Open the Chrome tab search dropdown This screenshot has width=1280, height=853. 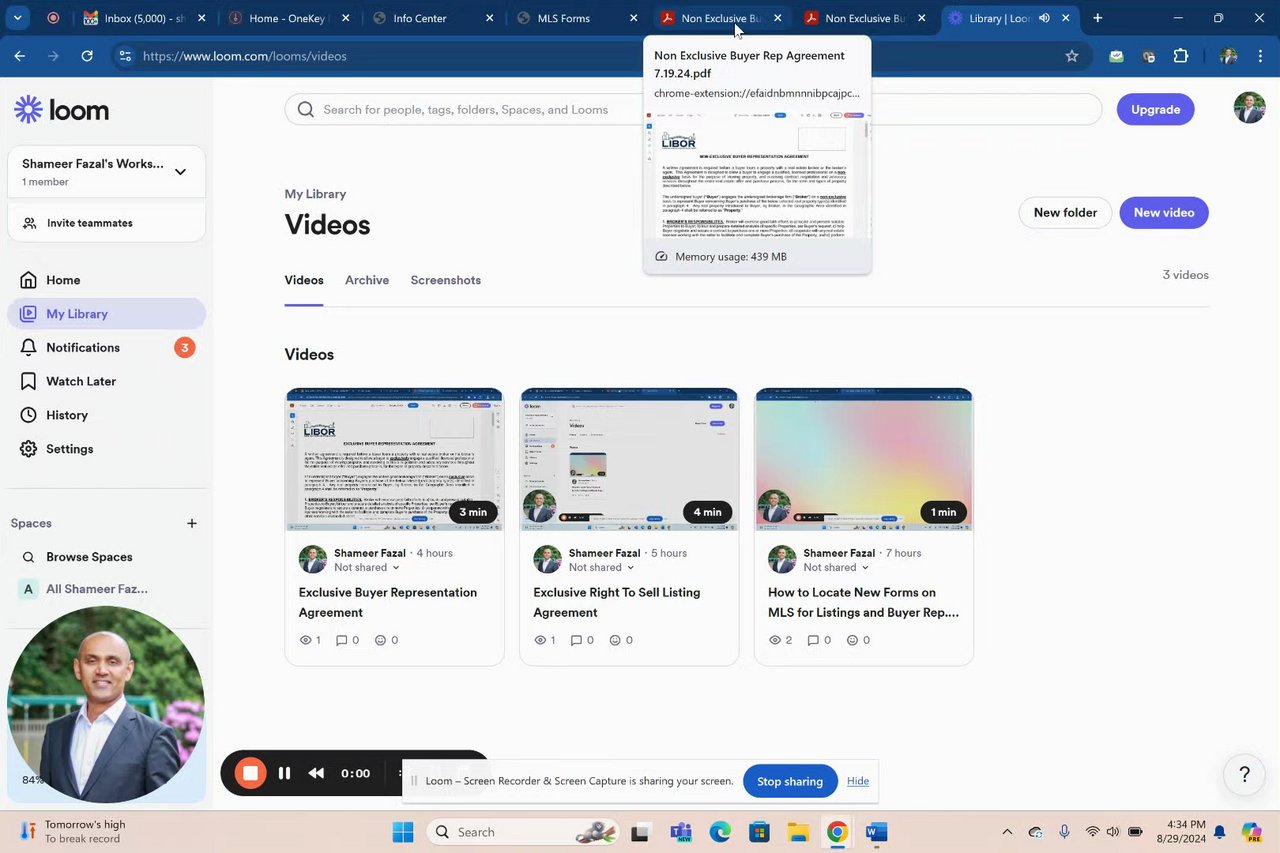tap(17, 18)
